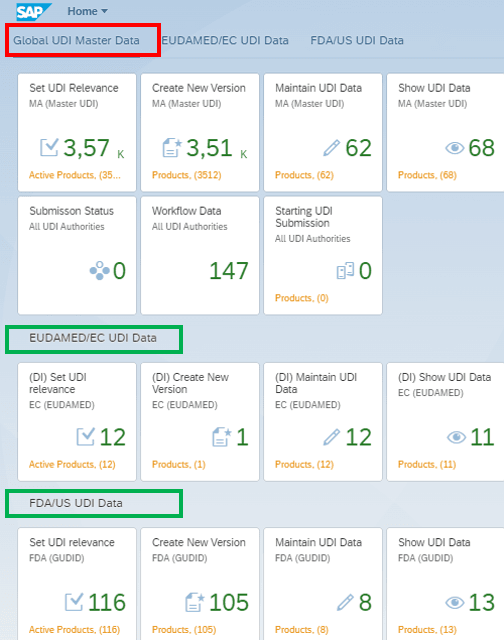Click cluster icon on Submisson Status tile
Viewport: 504px width, 640px height.
coord(100,271)
